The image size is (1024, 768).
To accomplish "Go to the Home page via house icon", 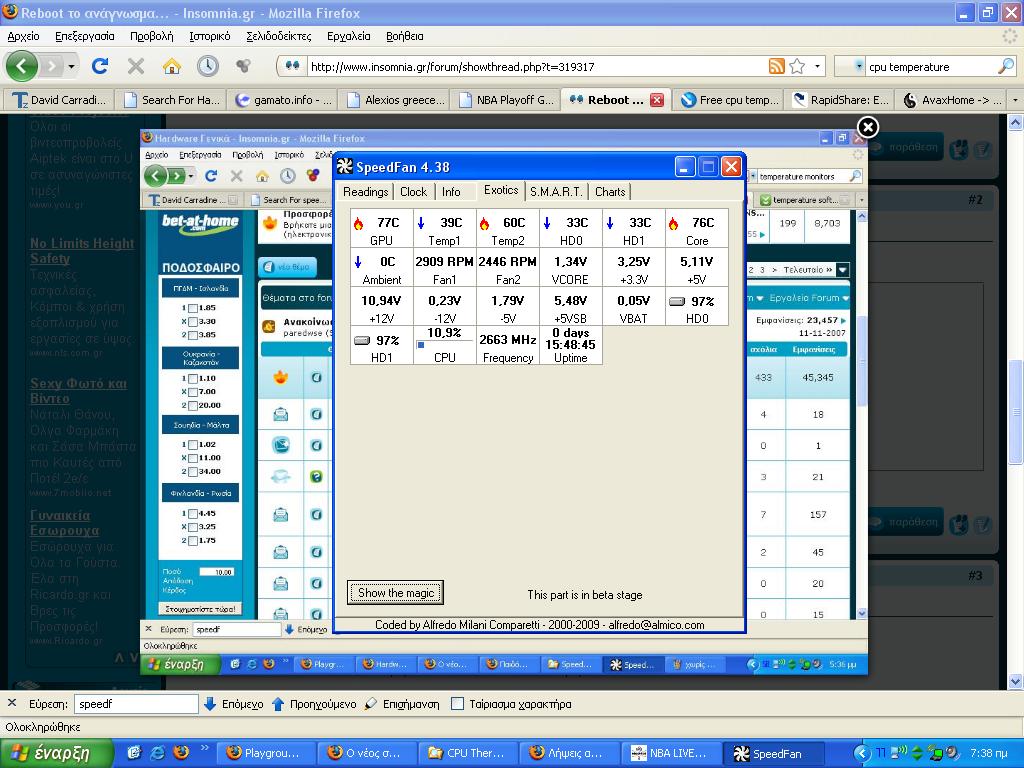I will pyautogui.click(x=172, y=66).
